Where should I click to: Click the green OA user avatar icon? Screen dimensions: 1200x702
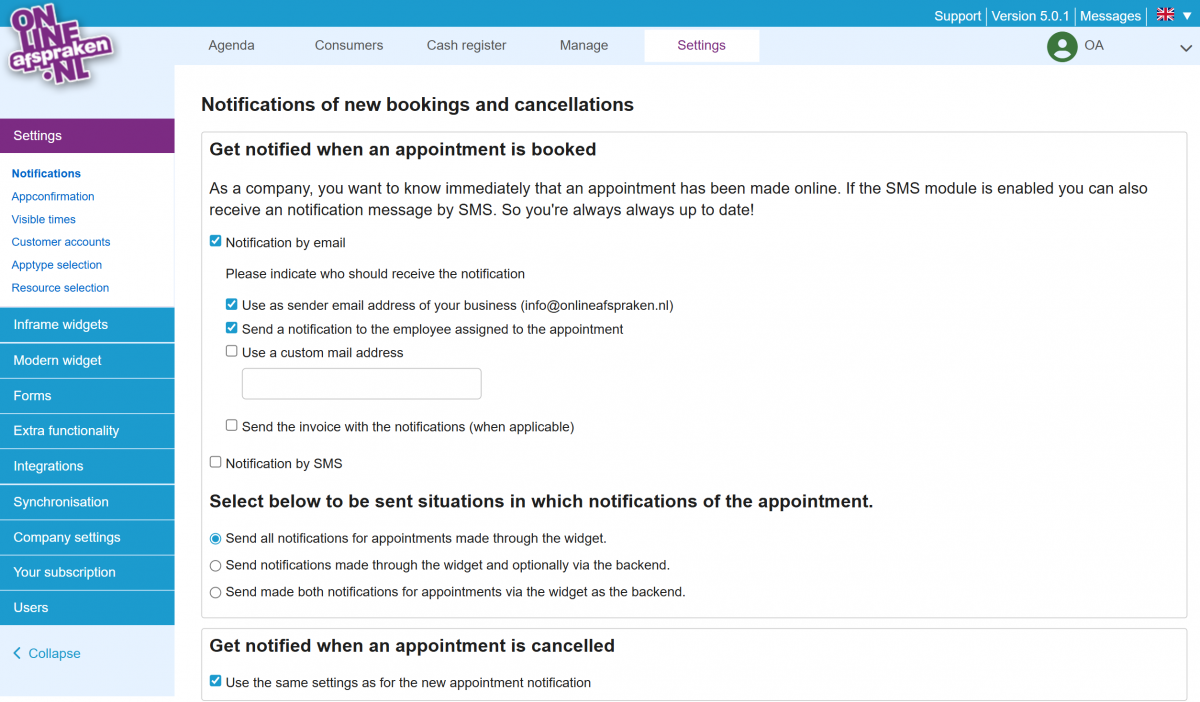(1061, 46)
